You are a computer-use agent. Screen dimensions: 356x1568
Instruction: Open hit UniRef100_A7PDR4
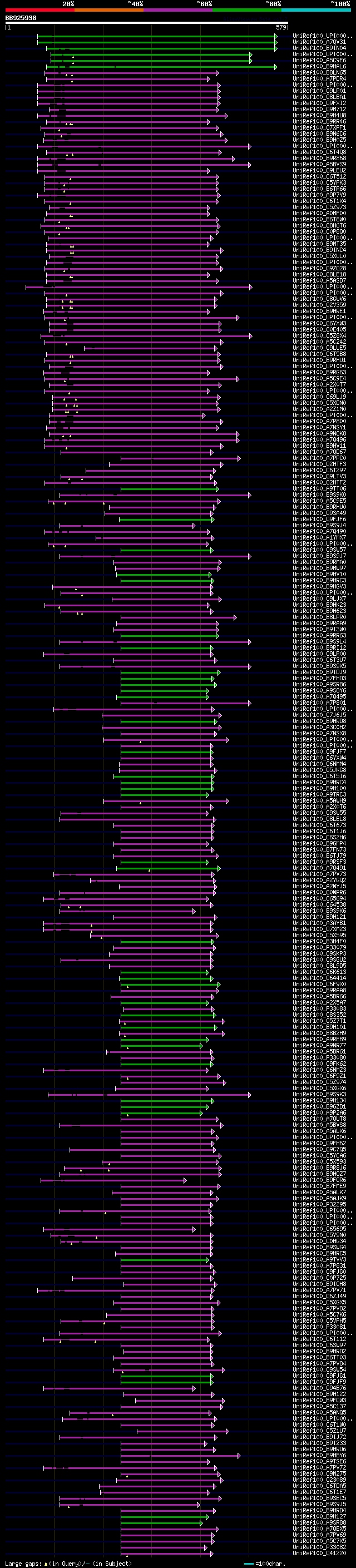(x=319, y=78)
